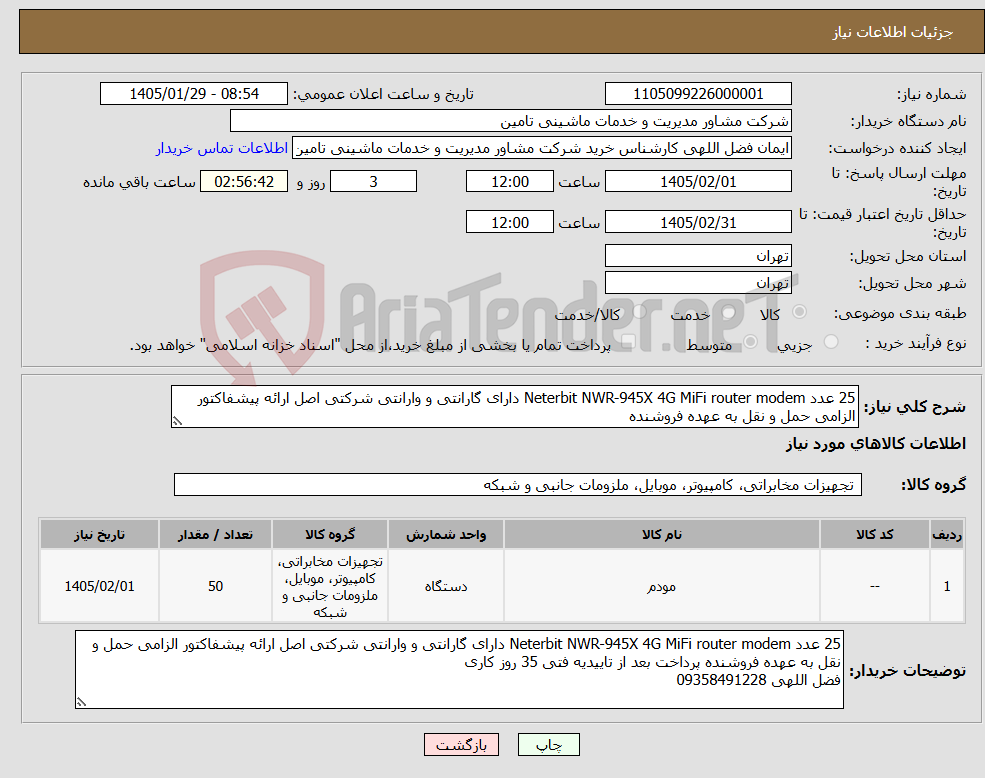Click the resize grip of buyer notes box
This screenshot has width=985, height=778.
pos(81,703)
